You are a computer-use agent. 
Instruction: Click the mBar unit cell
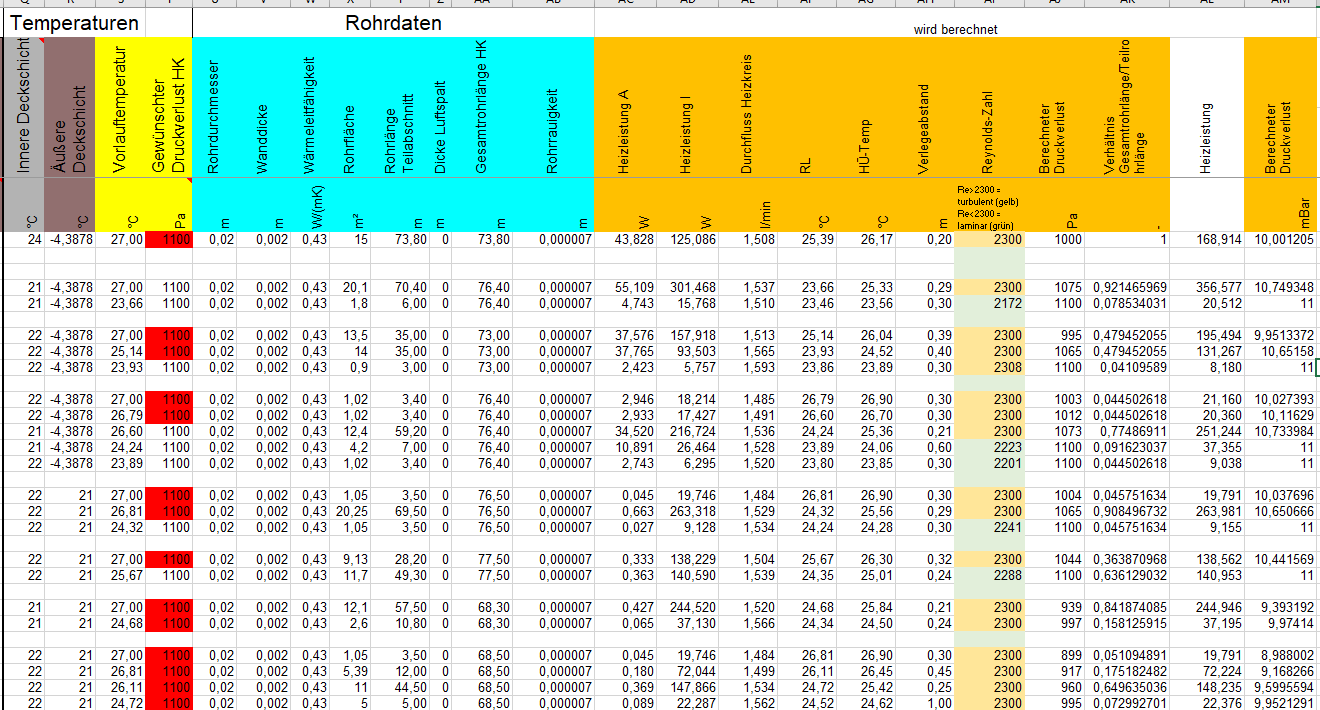tap(1281, 204)
